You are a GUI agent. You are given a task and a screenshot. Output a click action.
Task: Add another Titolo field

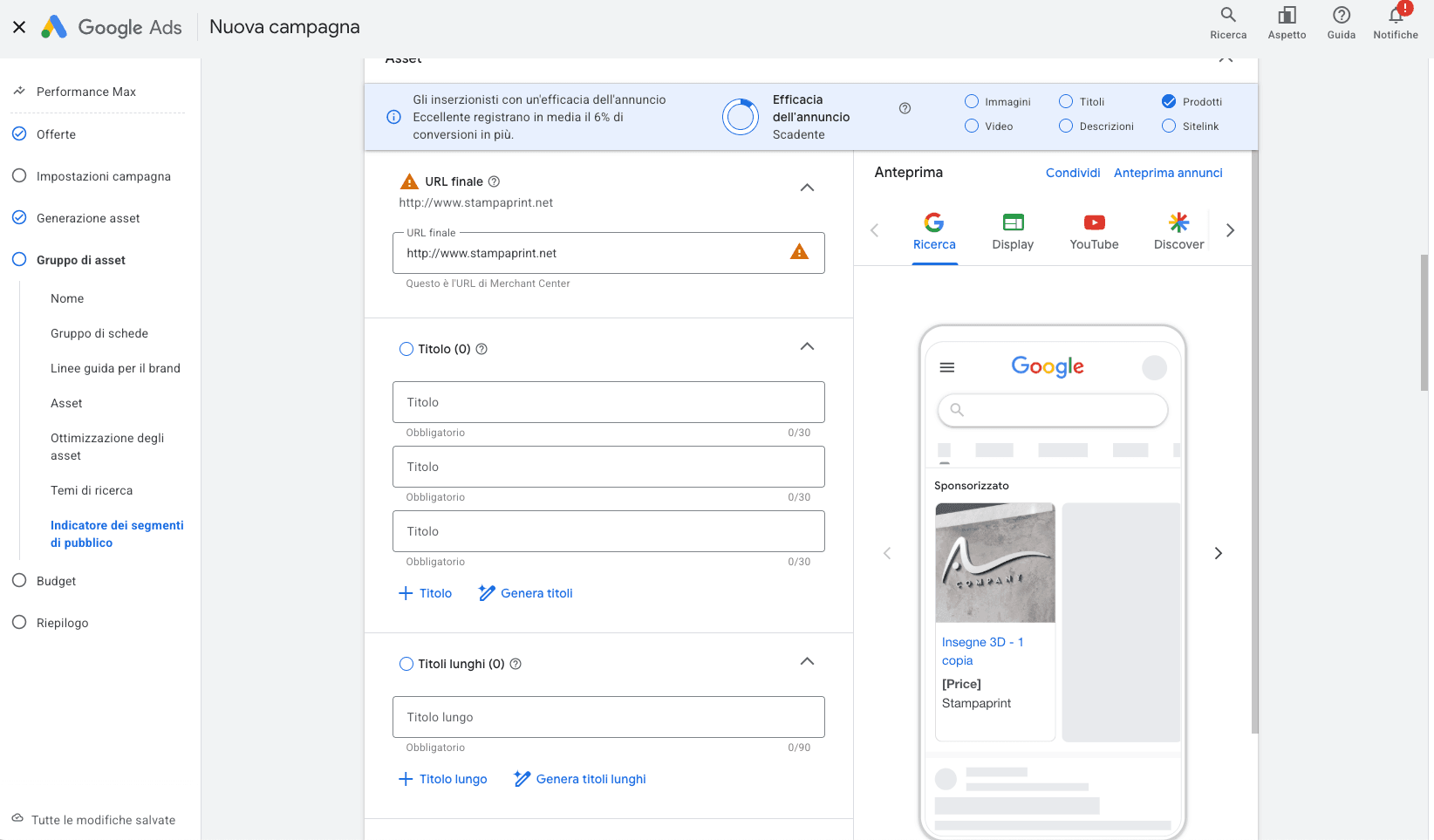pyautogui.click(x=426, y=593)
